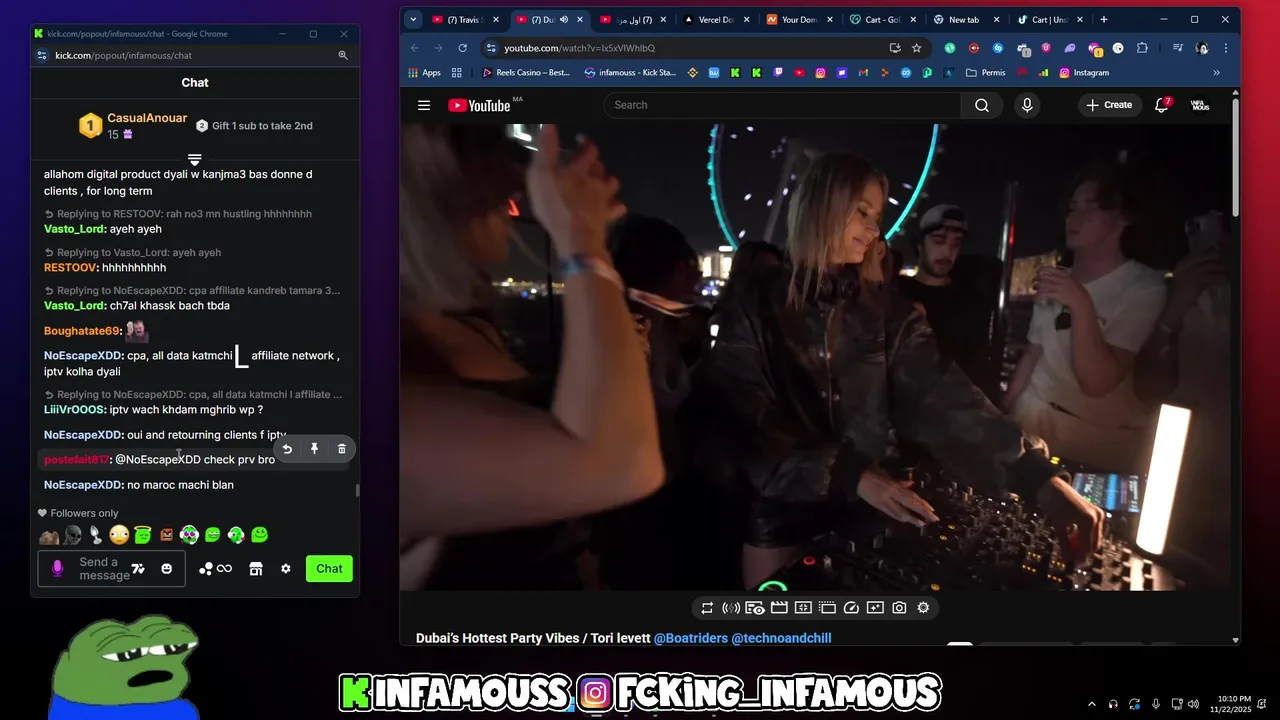Open the taskbar volume control

click(x=1193, y=704)
